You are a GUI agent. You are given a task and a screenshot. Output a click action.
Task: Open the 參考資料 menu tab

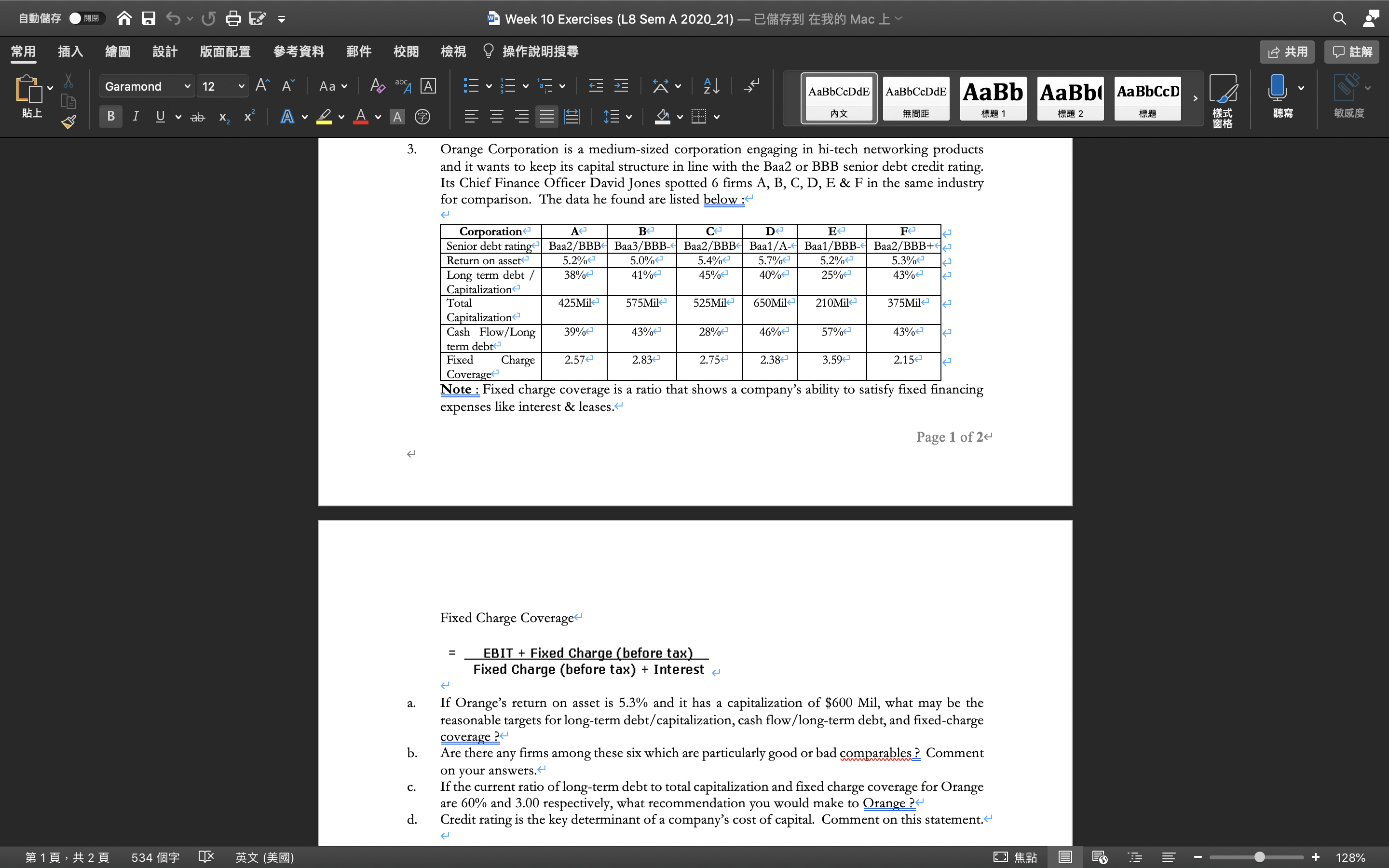298,51
